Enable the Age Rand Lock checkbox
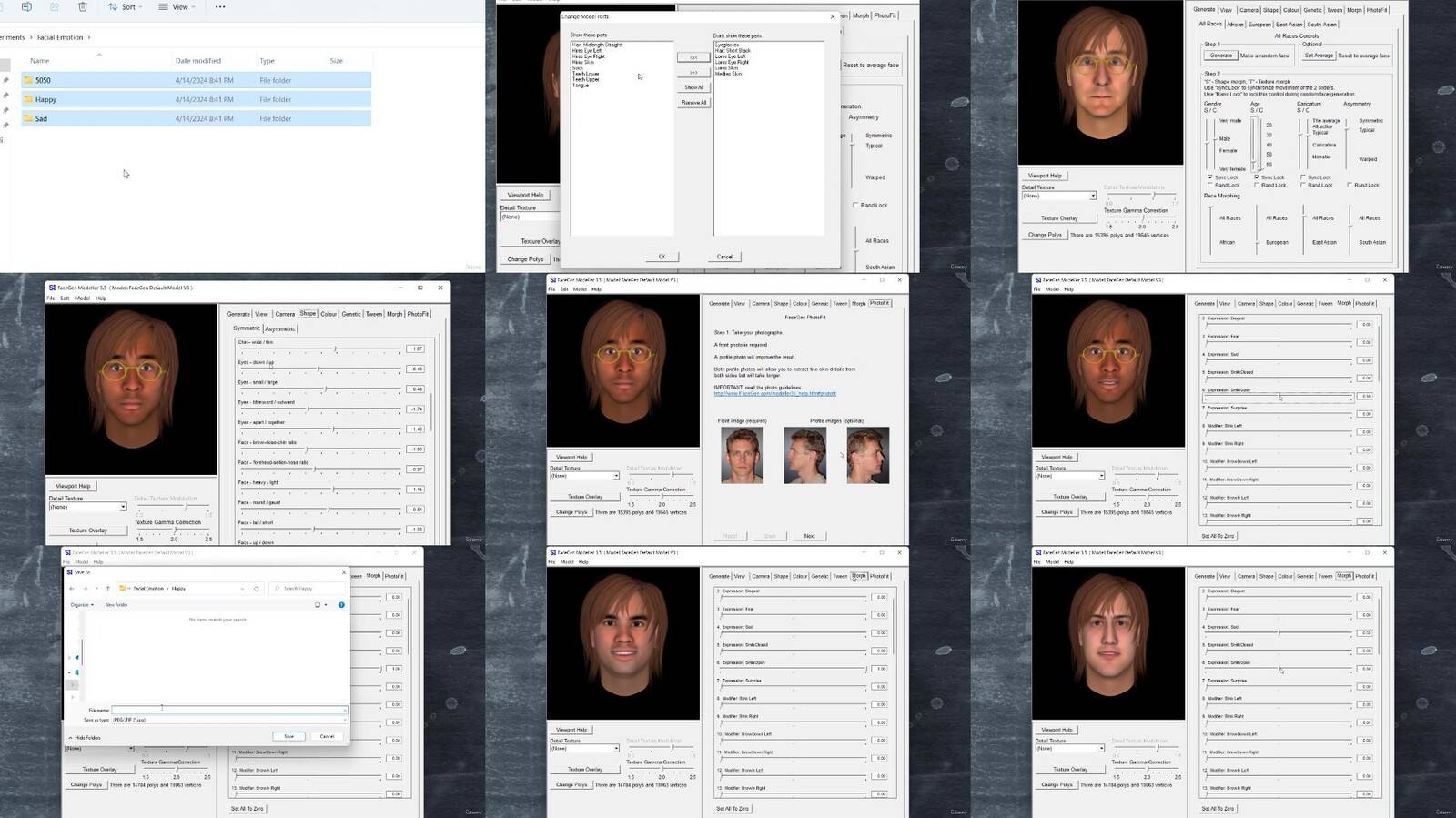Viewport: 1456px width, 818px height. (1257, 186)
